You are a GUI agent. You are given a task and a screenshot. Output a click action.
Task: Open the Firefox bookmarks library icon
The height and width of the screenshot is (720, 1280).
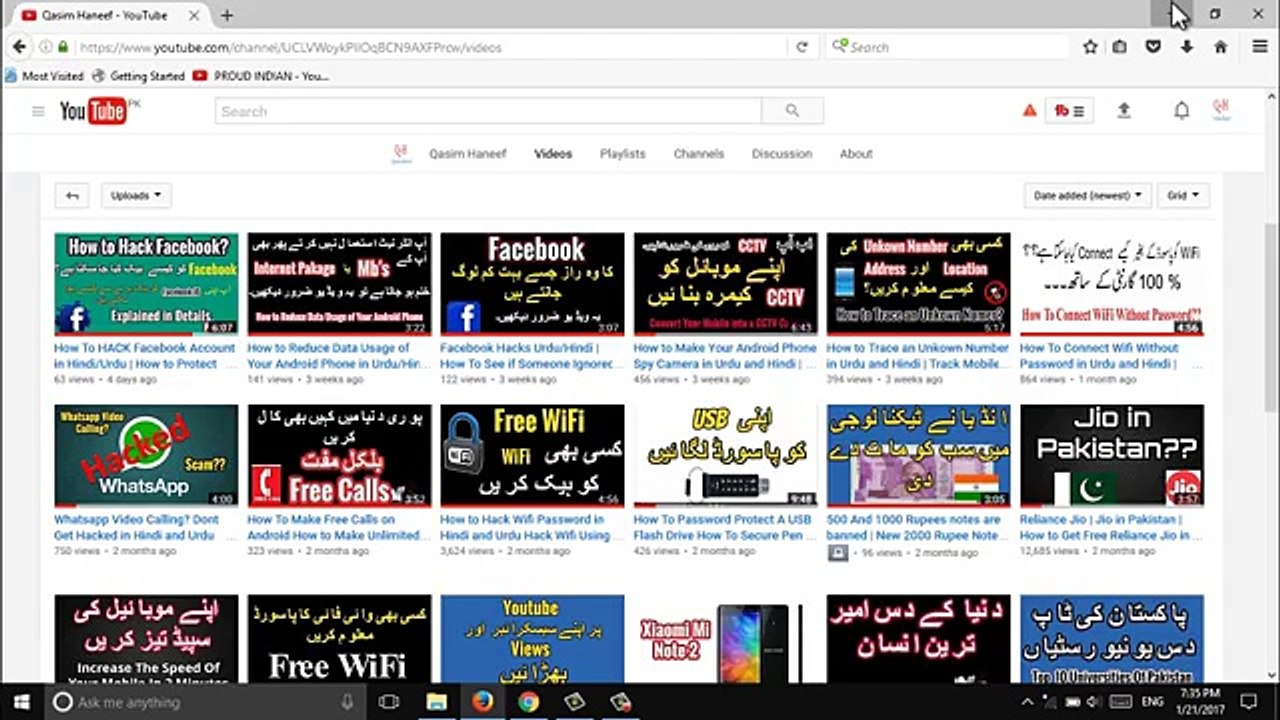[1120, 47]
